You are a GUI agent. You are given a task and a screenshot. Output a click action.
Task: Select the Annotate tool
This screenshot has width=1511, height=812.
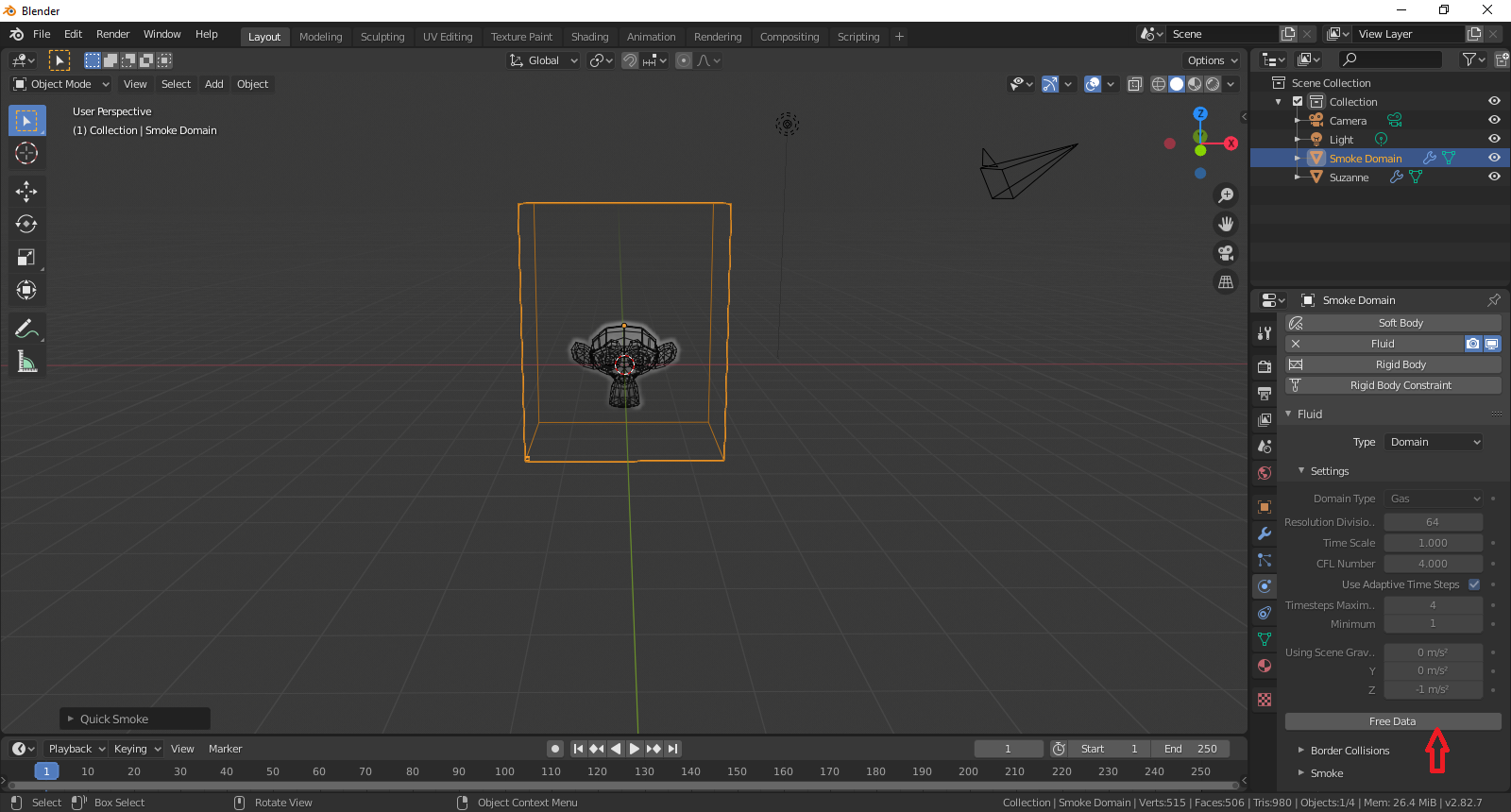(26, 329)
